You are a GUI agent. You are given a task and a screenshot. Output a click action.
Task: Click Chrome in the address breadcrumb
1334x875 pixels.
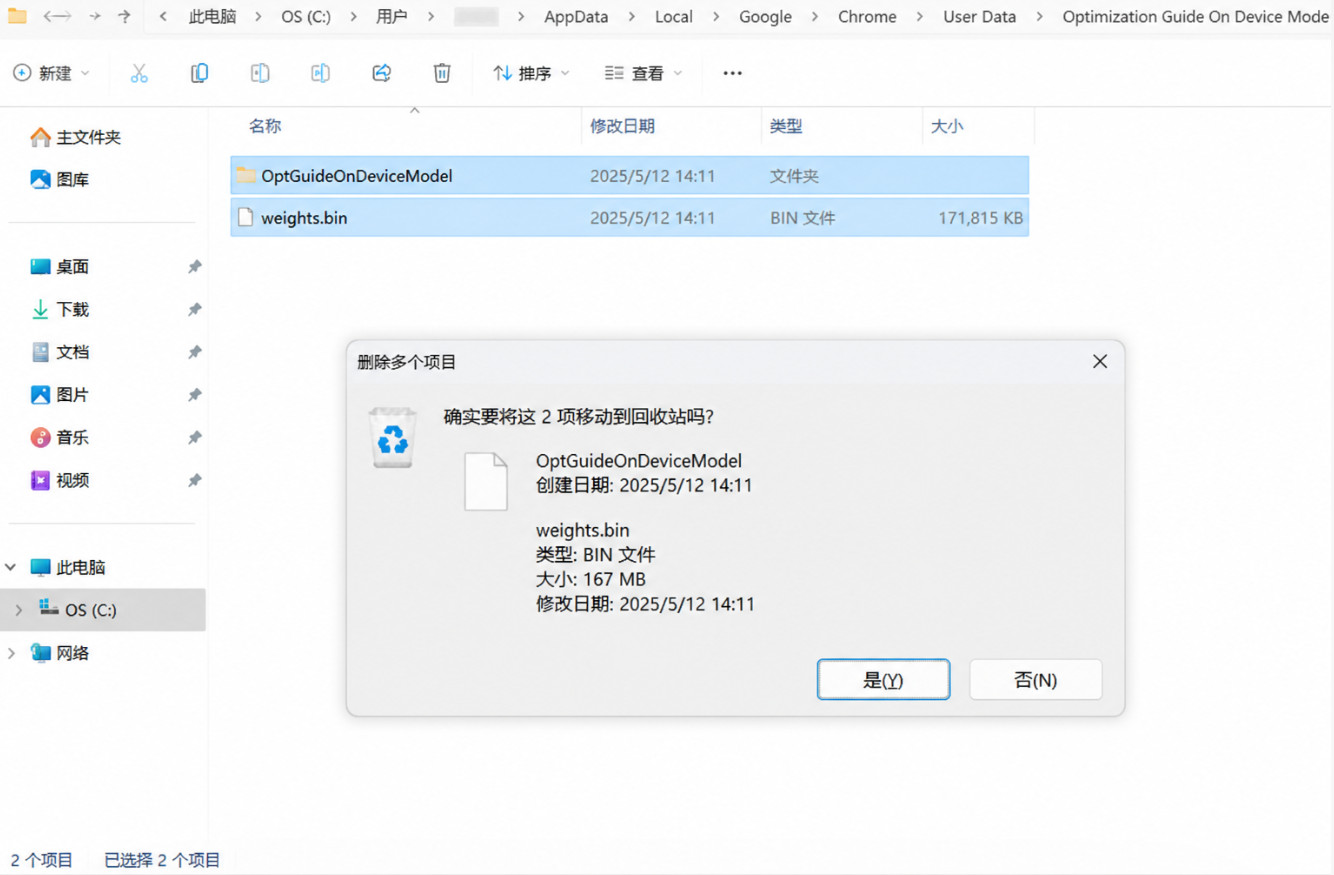[x=867, y=17]
